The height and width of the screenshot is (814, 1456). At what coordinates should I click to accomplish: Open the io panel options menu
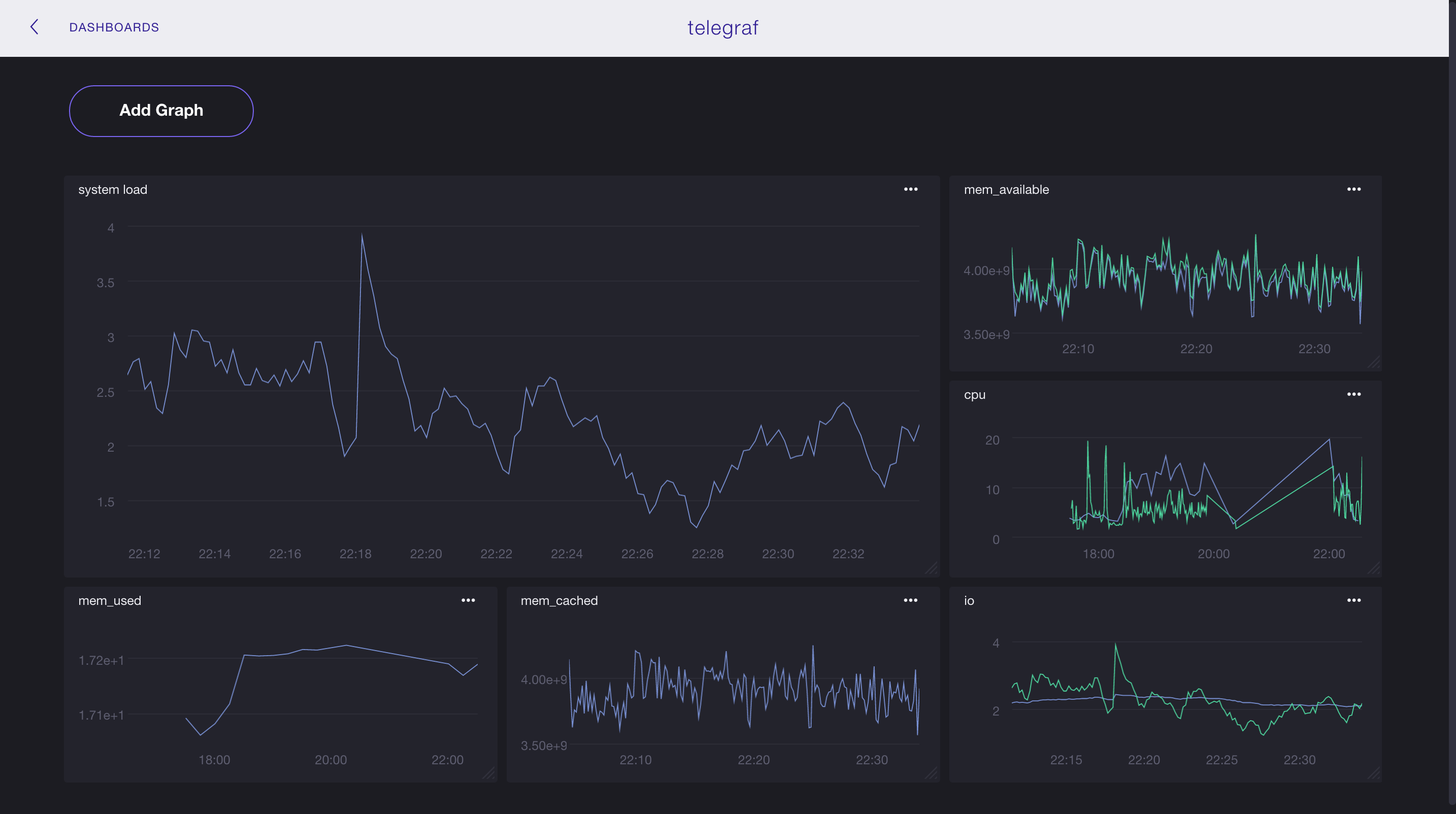point(1353,600)
